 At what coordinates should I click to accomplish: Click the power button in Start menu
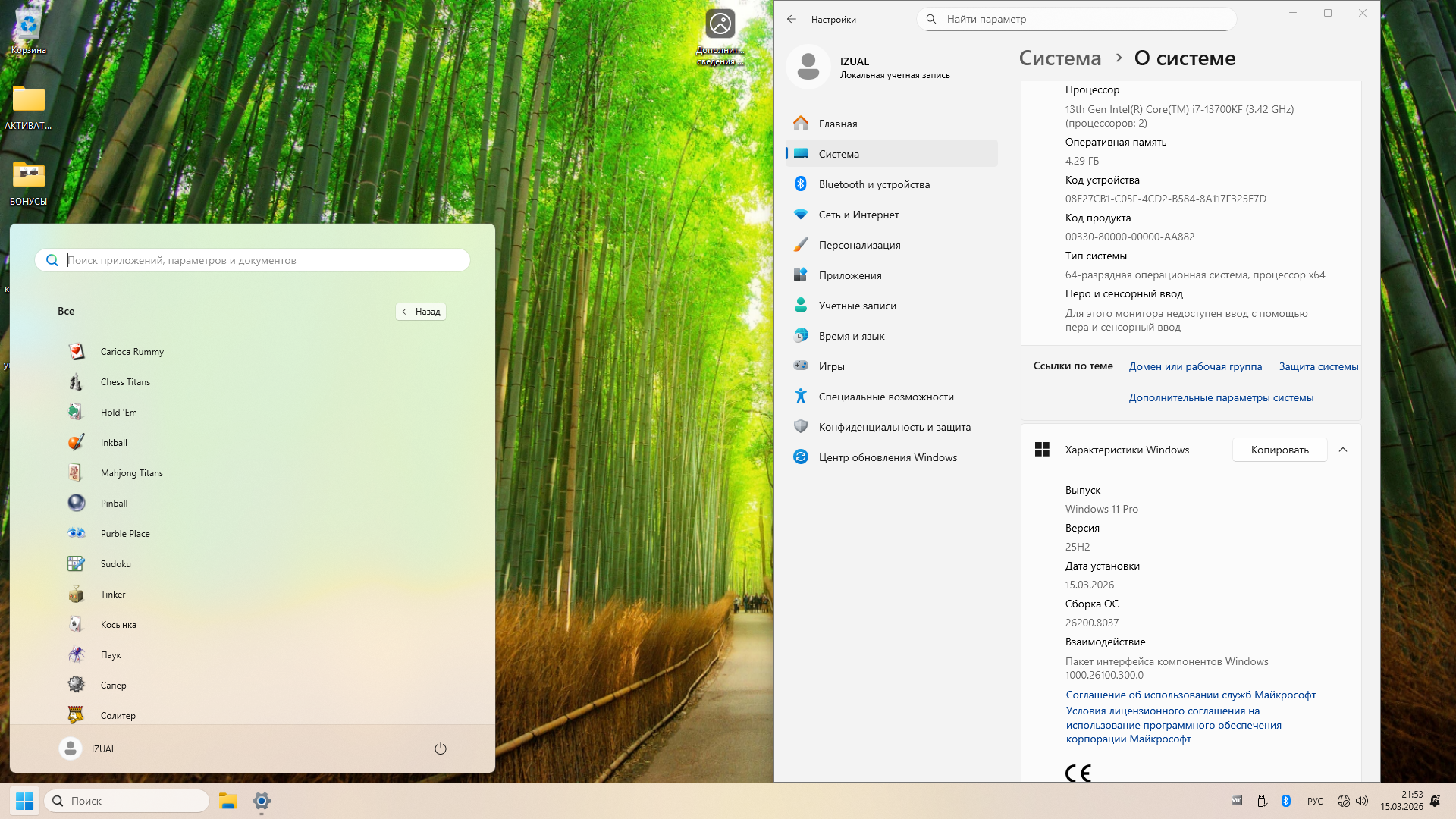tap(440, 748)
